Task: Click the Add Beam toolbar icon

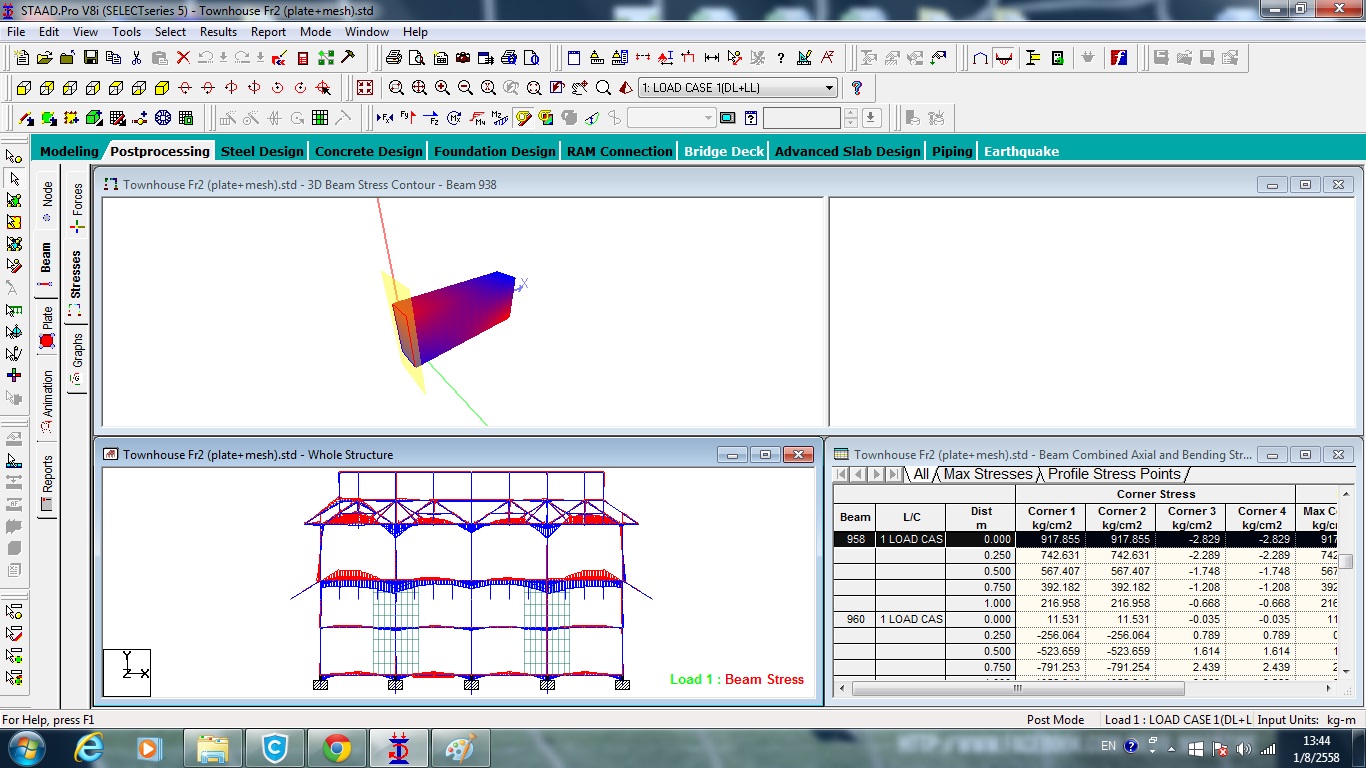Action: 25,118
